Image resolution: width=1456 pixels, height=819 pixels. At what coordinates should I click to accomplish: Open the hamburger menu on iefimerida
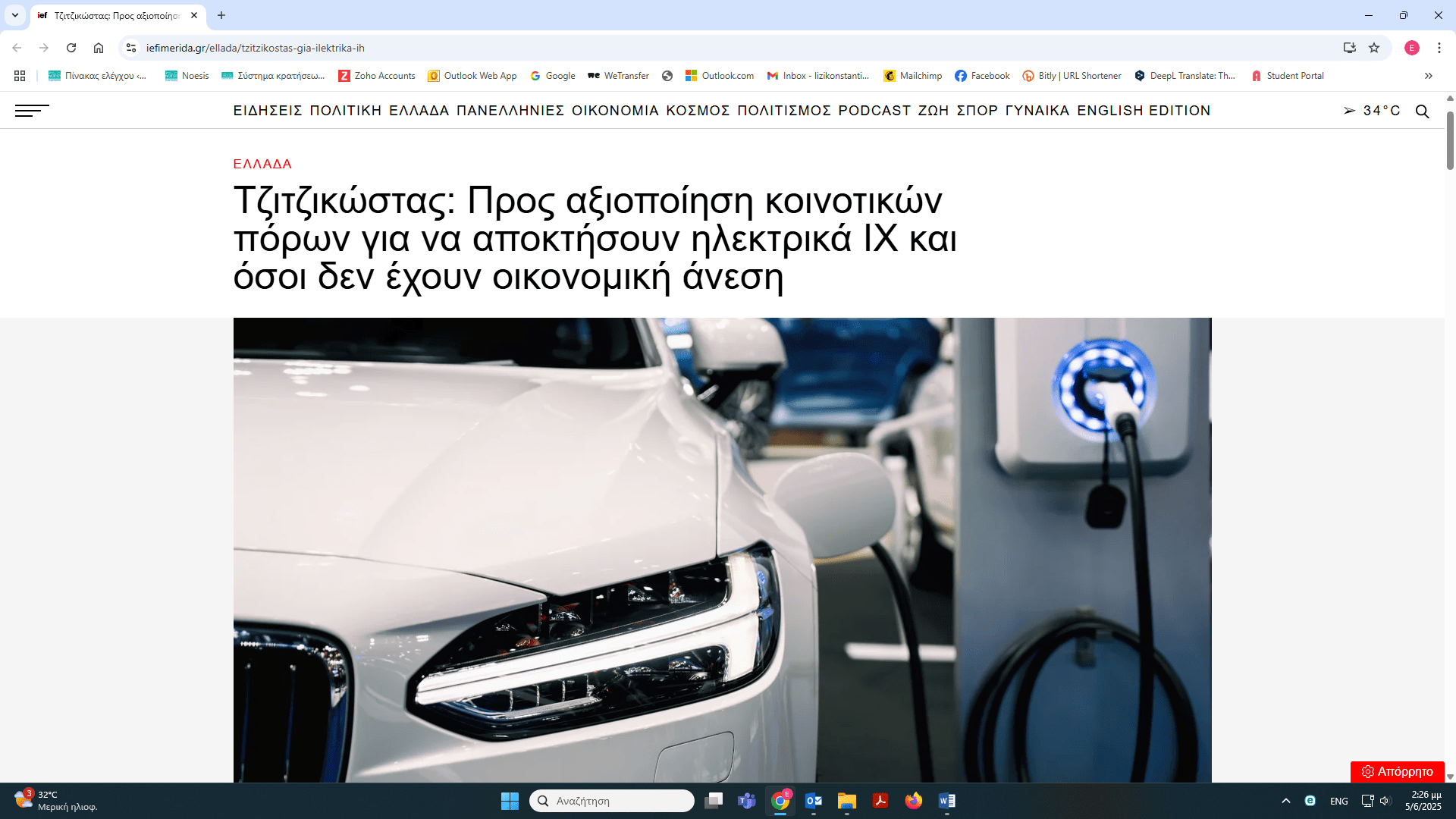pos(32,111)
